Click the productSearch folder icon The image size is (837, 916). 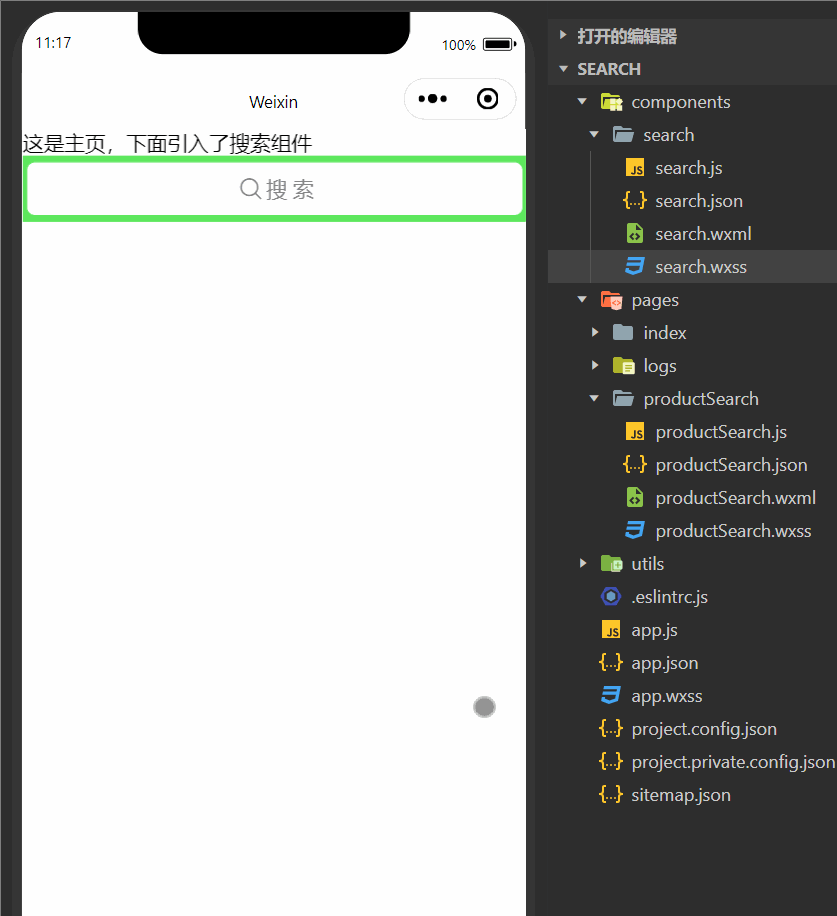pyautogui.click(x=623, y=399)
